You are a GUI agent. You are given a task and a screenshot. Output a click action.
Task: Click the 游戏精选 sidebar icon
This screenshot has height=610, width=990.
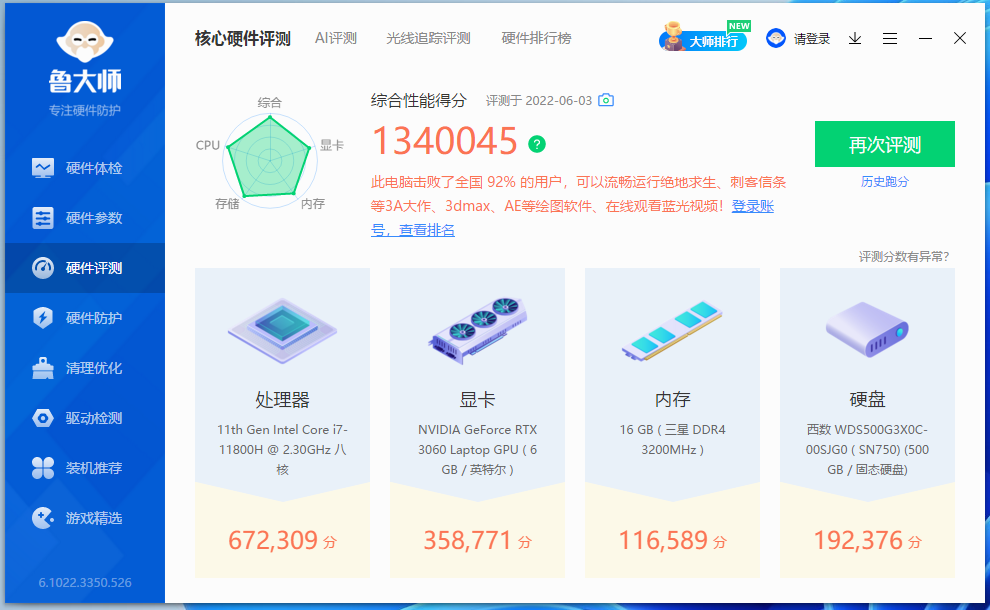42,518
